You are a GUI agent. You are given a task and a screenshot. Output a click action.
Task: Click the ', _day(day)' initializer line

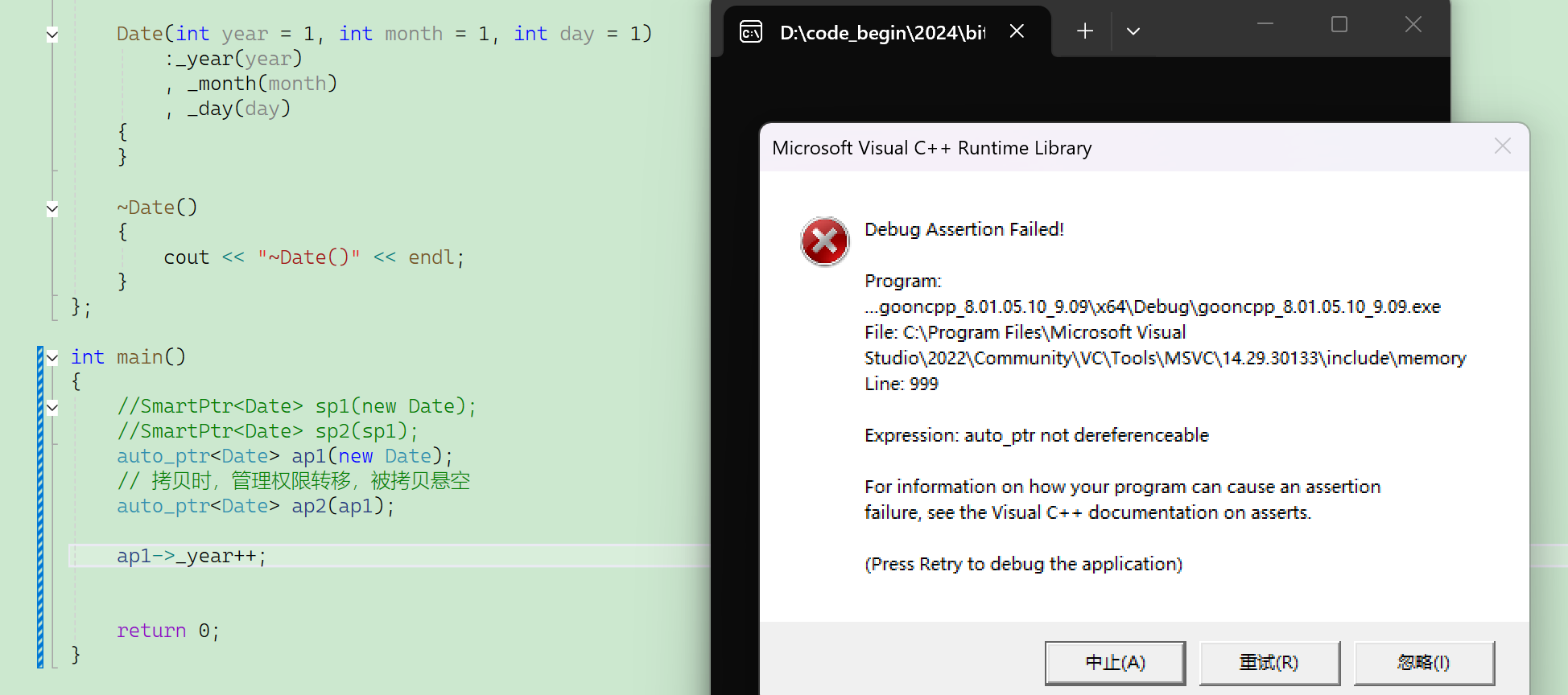[x=227, y=109]
